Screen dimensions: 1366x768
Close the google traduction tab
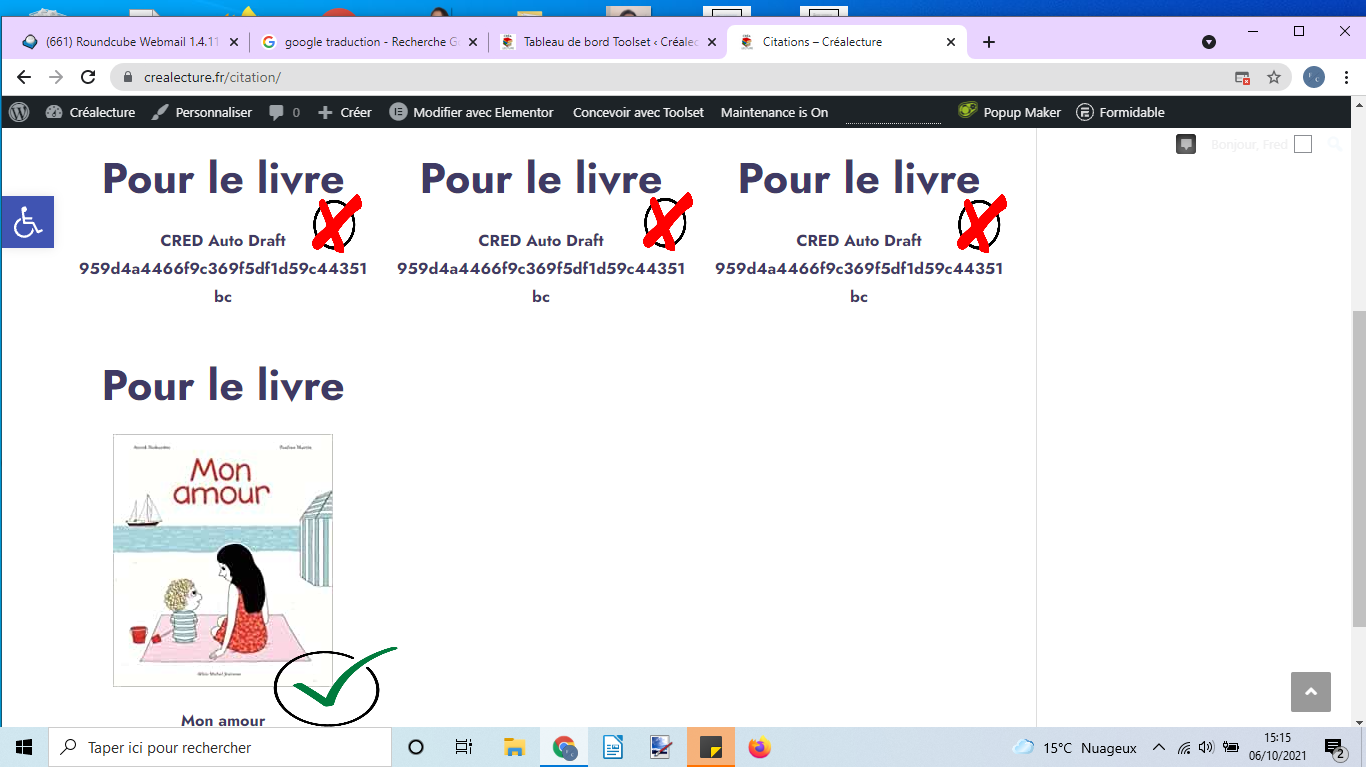coord(473,42)
